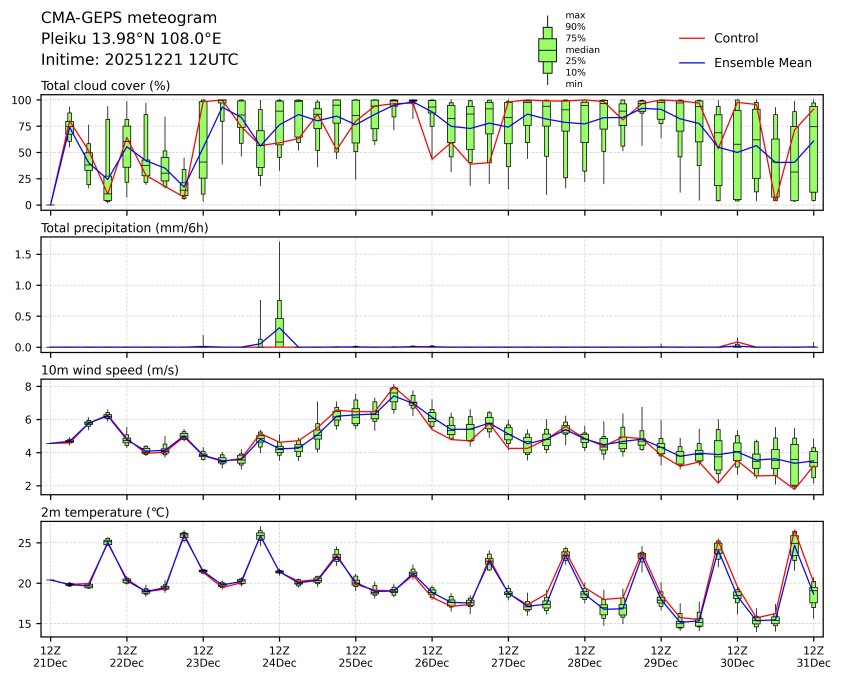This screenshot has width=842, height=680.
Task: Click the Pleiku coordinates text
Action: 131,39
